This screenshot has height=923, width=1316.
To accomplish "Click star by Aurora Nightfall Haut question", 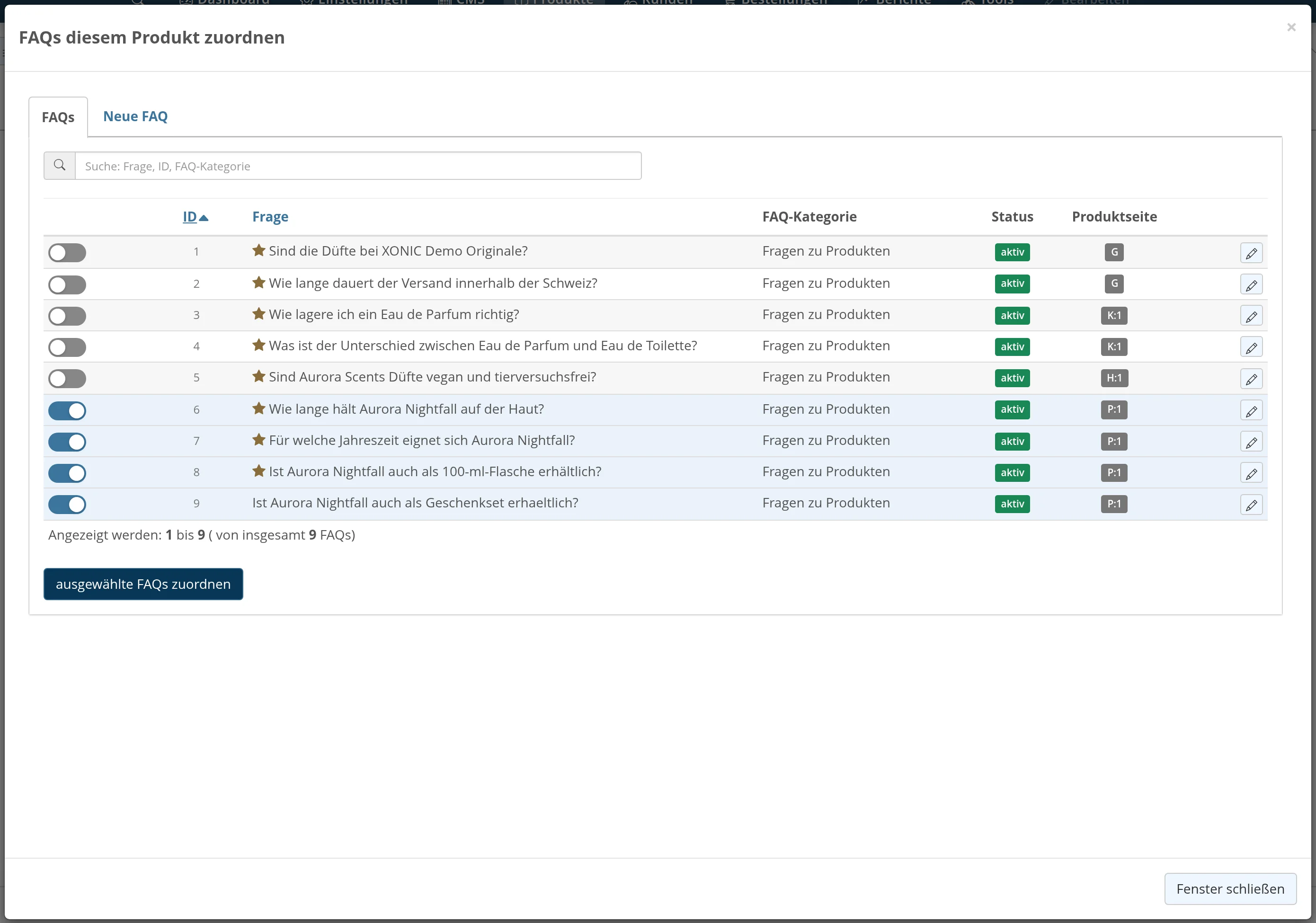I will coord(258,408).
